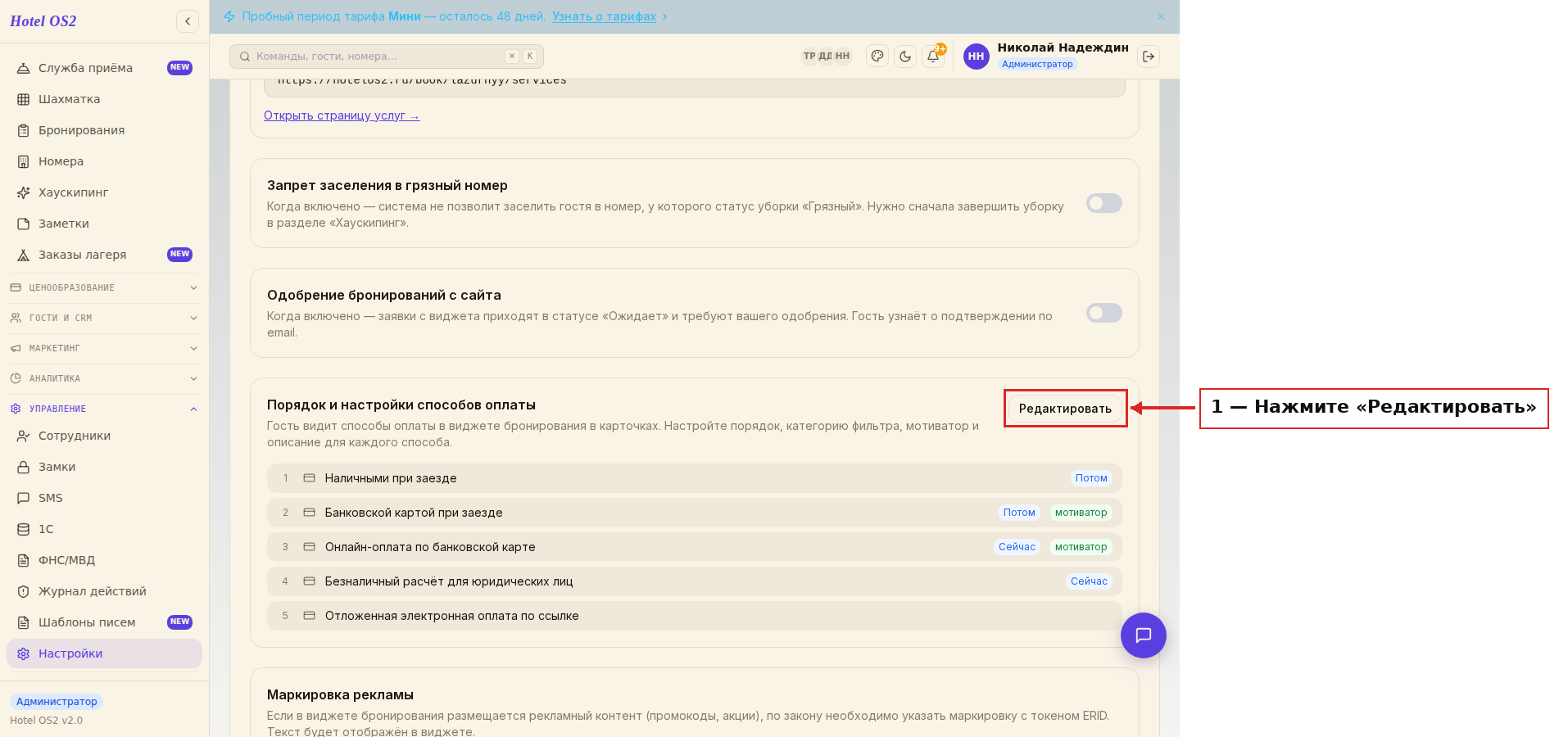Open Служба приёма in the sidebar
Viewport: 1568px width, 737px height.
click(104, 68)
